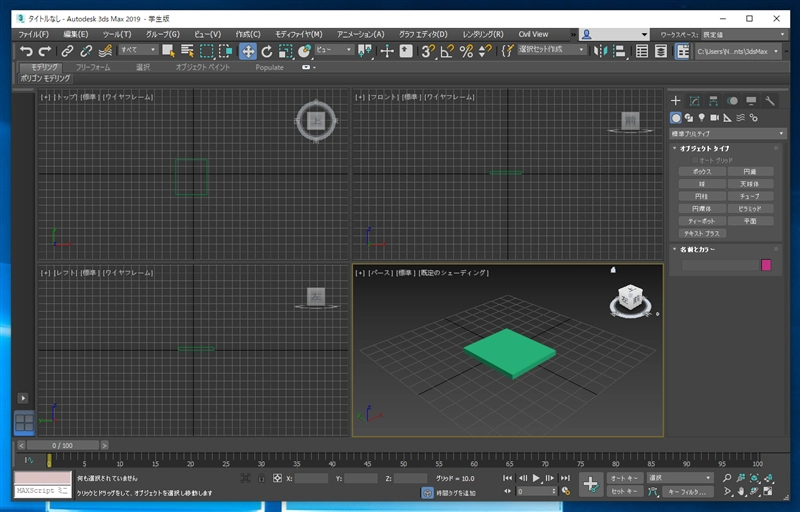Click the テキスト プラス button

(x=702, y=234)
